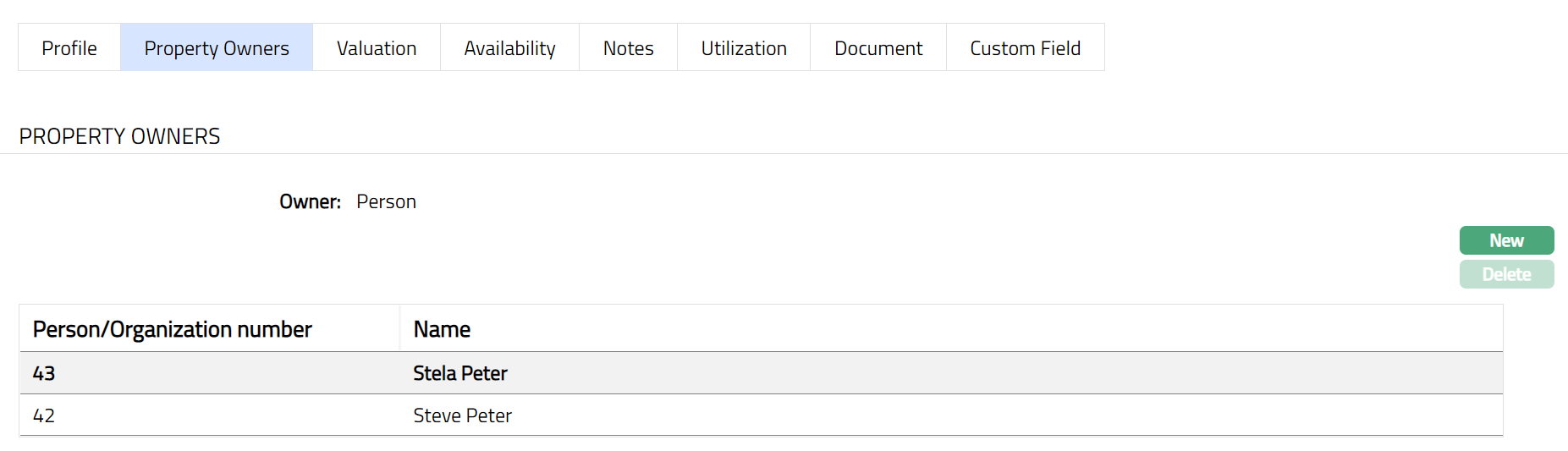Image resolution: width=1568 pixels, height=451 pixels.
Task: Click the Owner value "Person"
Action: click(386, 201)
